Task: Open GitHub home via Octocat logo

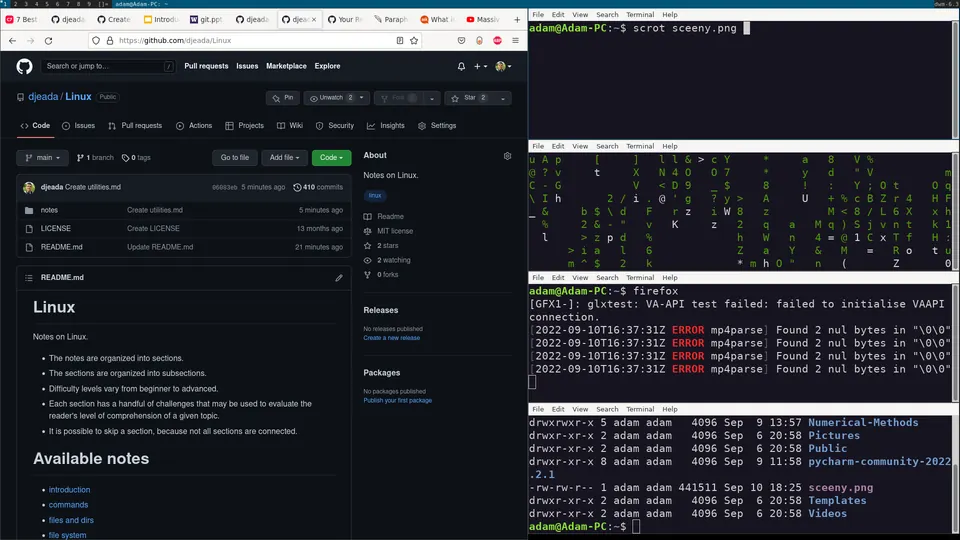Action: 24,66
